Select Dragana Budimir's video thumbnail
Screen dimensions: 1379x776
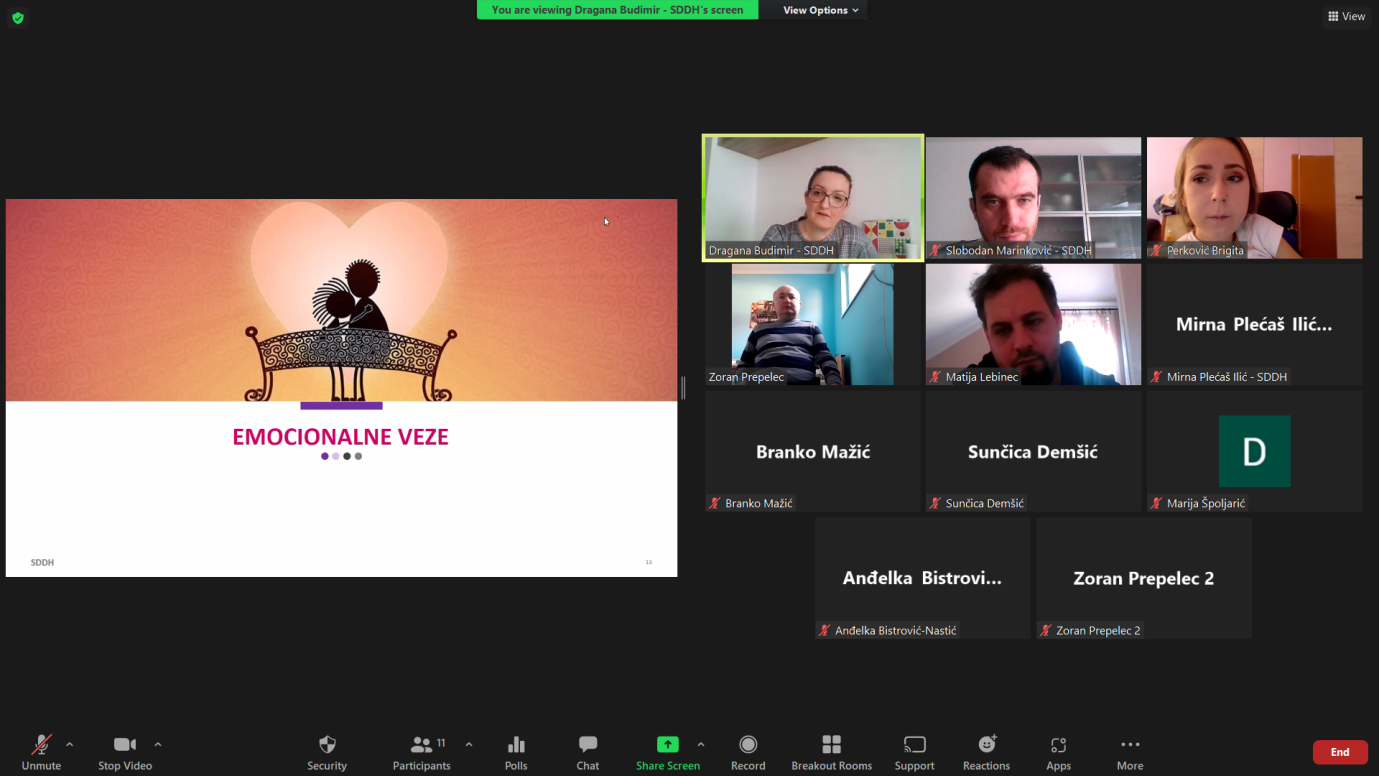click(813, 197)
